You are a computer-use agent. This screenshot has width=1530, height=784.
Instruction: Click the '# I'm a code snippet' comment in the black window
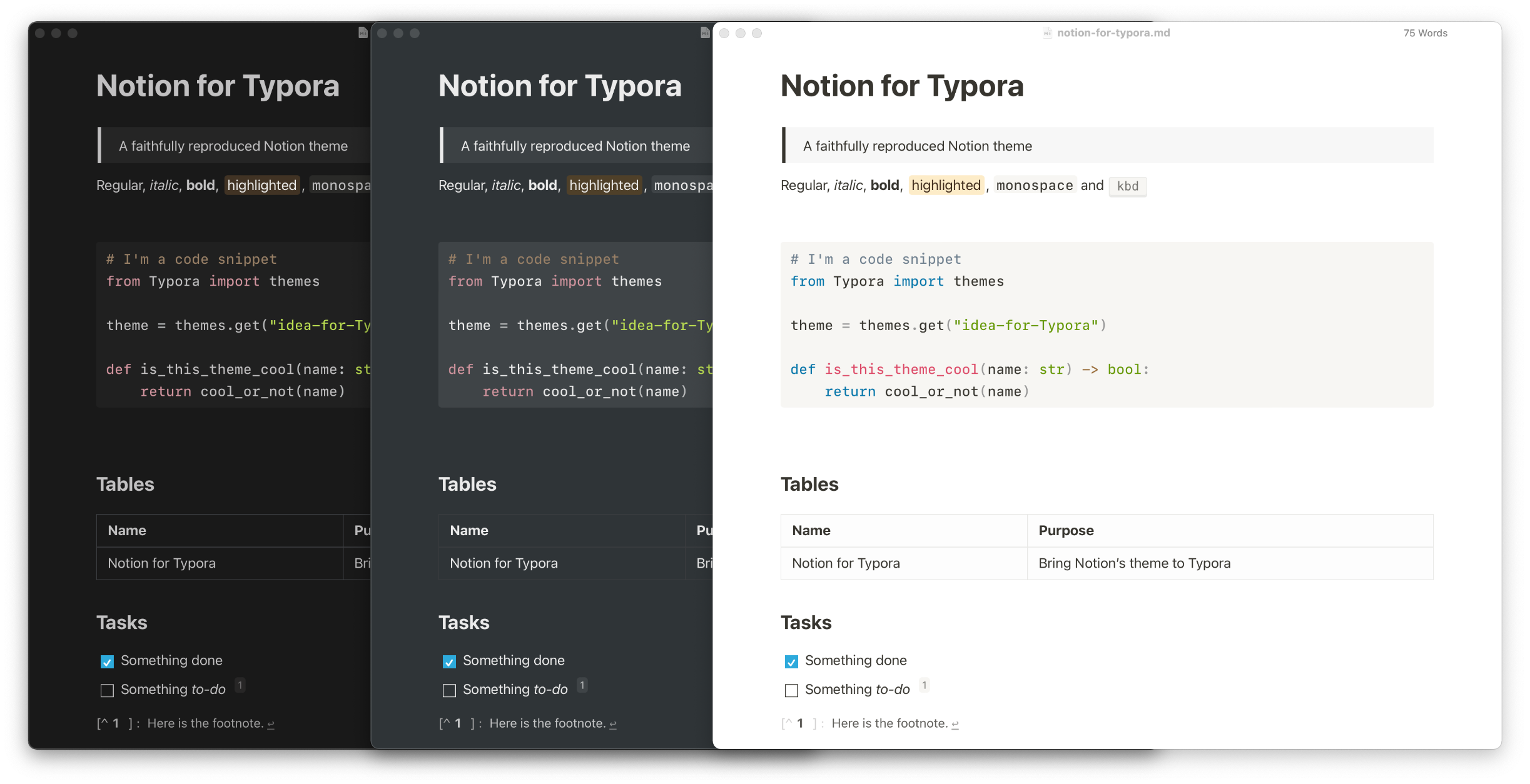(191, 259)
